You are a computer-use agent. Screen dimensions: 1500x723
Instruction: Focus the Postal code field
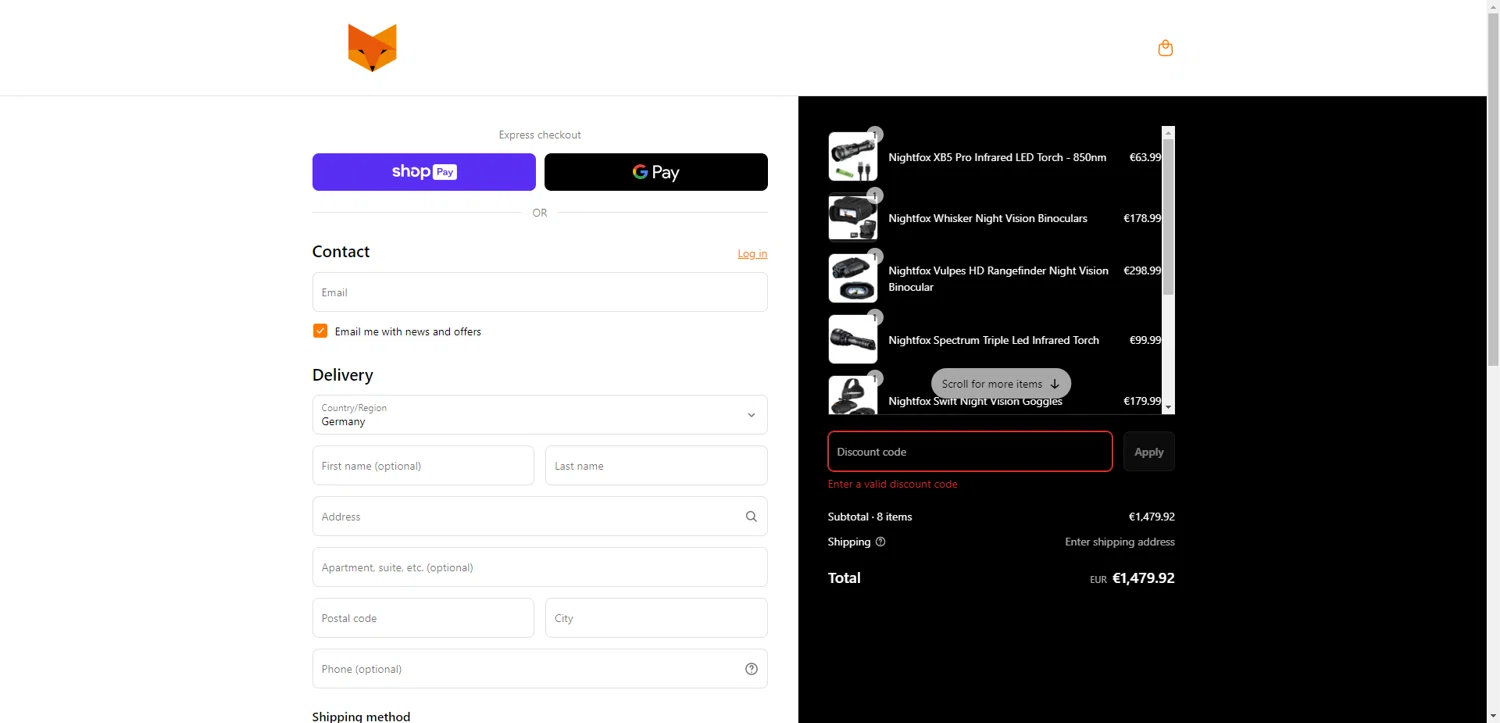423,618
